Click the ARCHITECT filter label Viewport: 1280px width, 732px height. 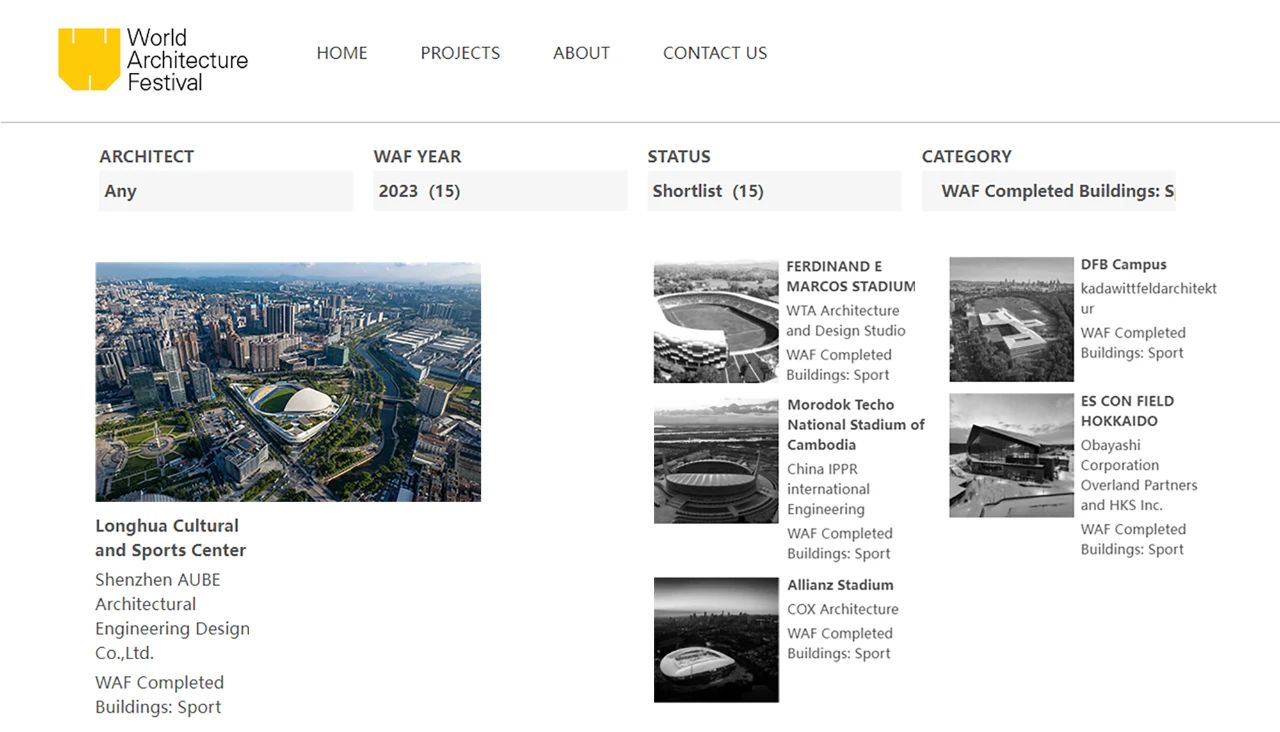147,156
